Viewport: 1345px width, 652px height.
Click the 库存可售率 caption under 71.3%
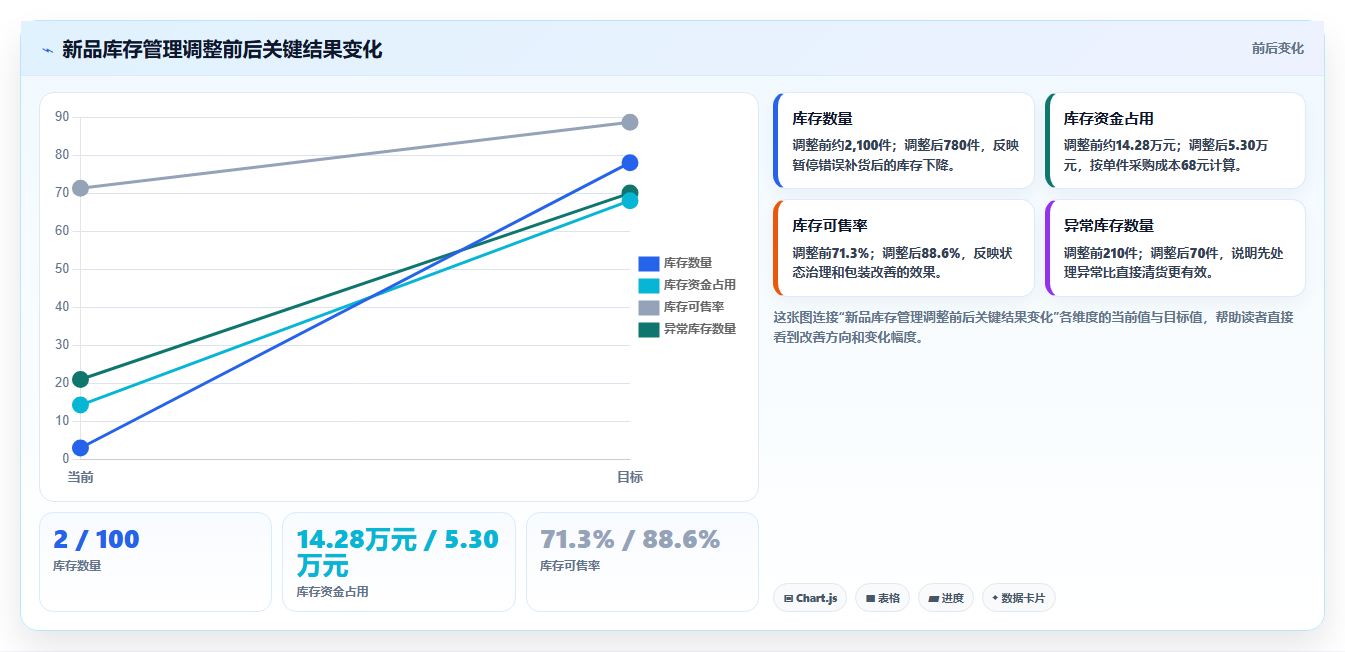click(570, 566)
